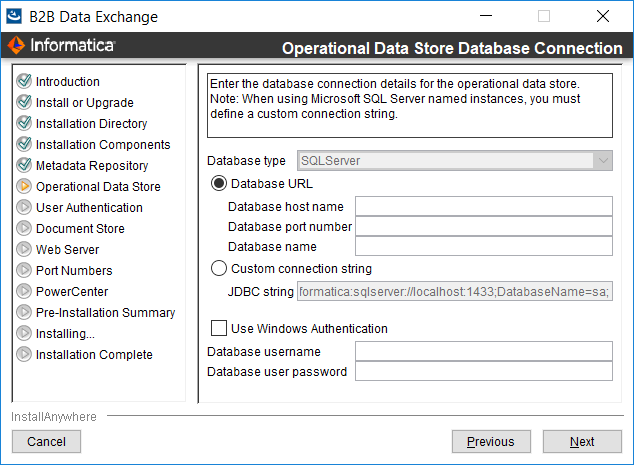Image resolution: width=634 pixels, height=465 pixels.
Task: Focus the Database host name field
Action: coord(484,206)
